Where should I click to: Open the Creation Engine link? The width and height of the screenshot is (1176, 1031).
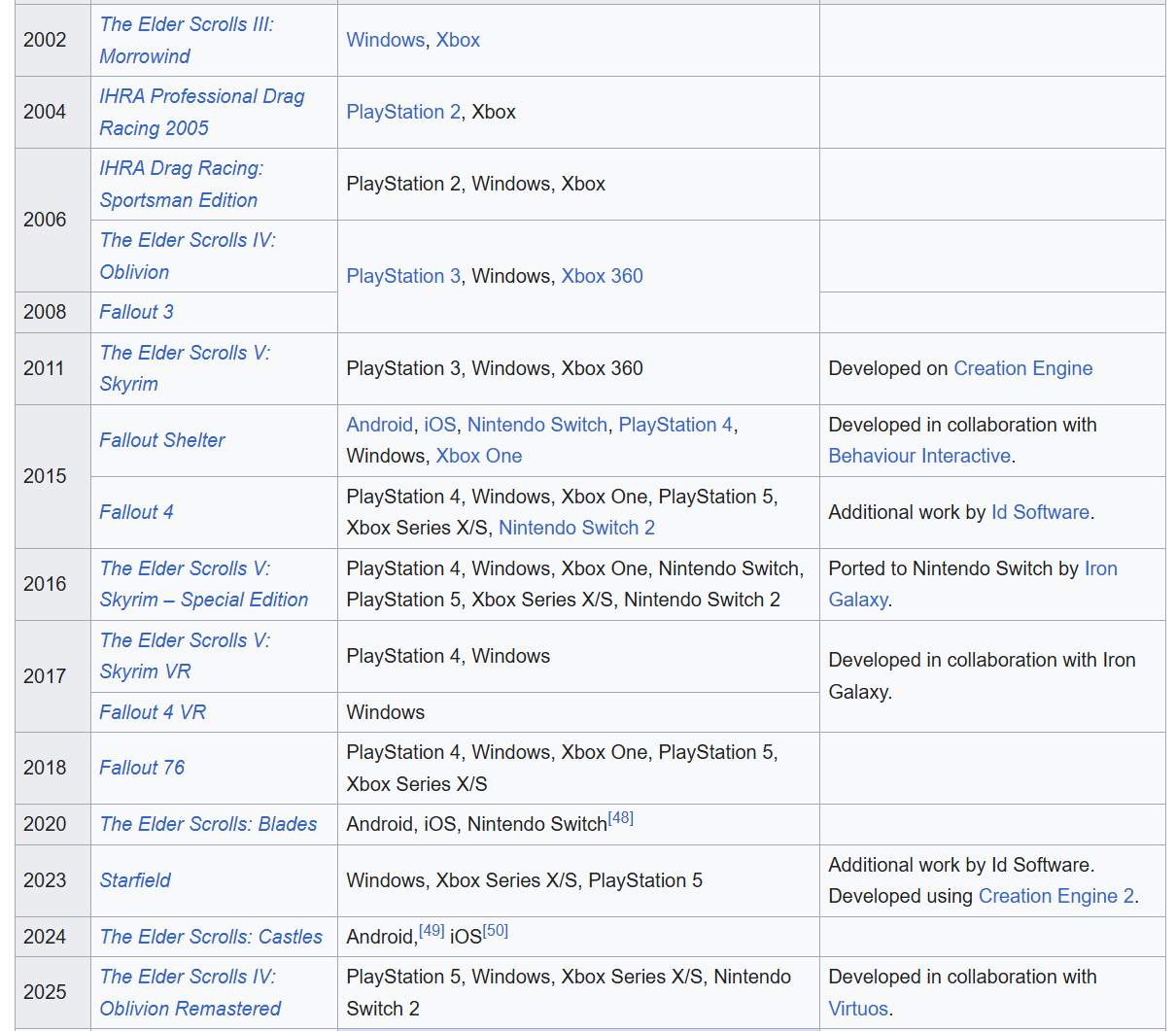1023,368
